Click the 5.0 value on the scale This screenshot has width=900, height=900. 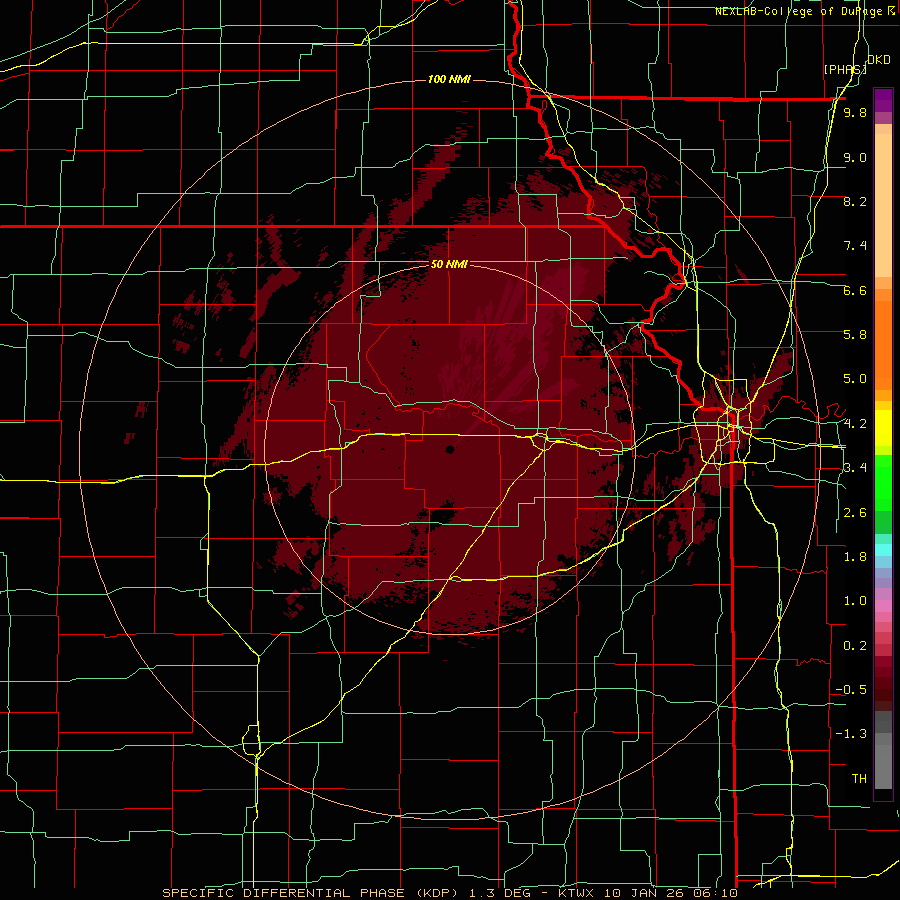pyautogui.click(x=855, y=379)
